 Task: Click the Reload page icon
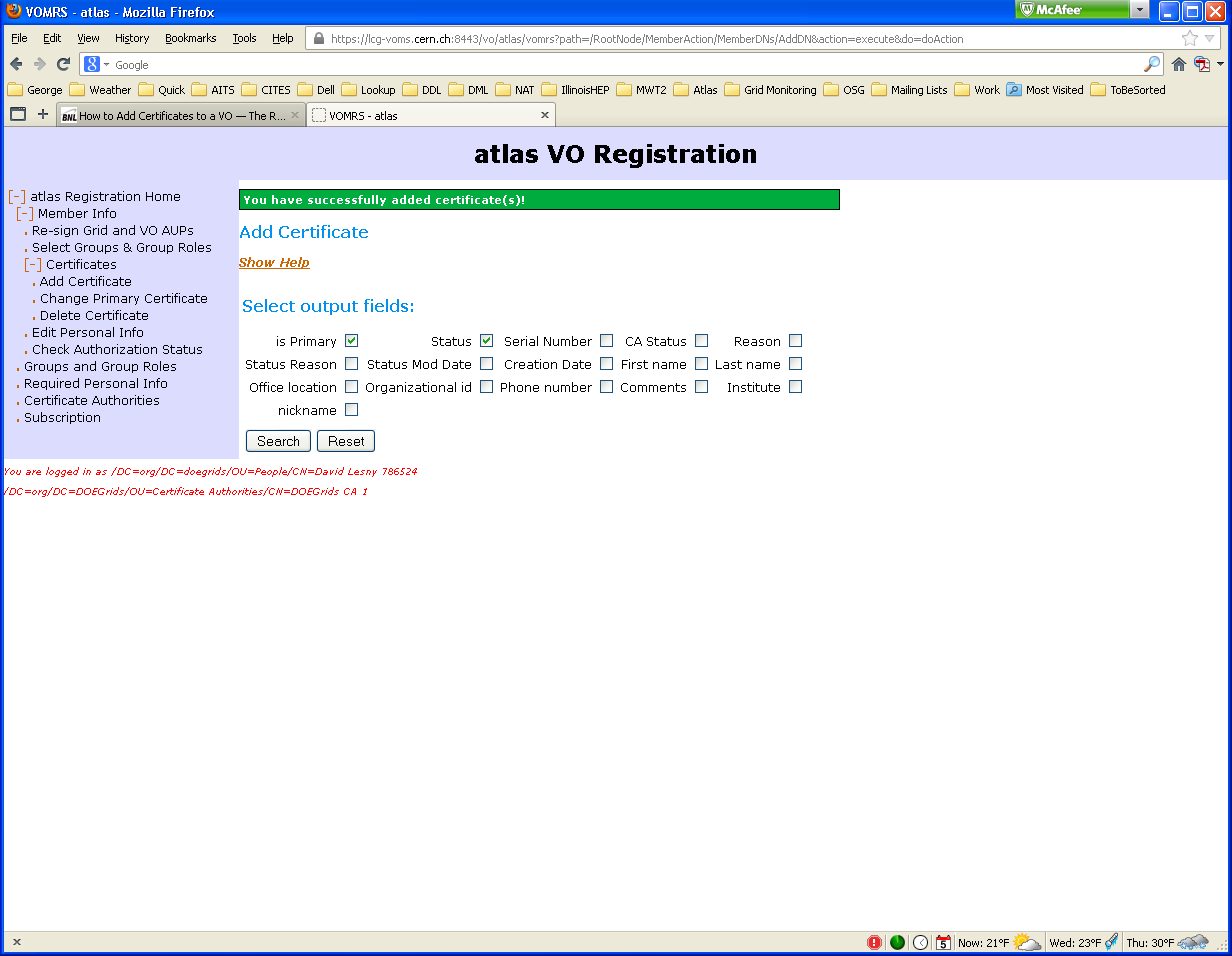tap(63, 64)
